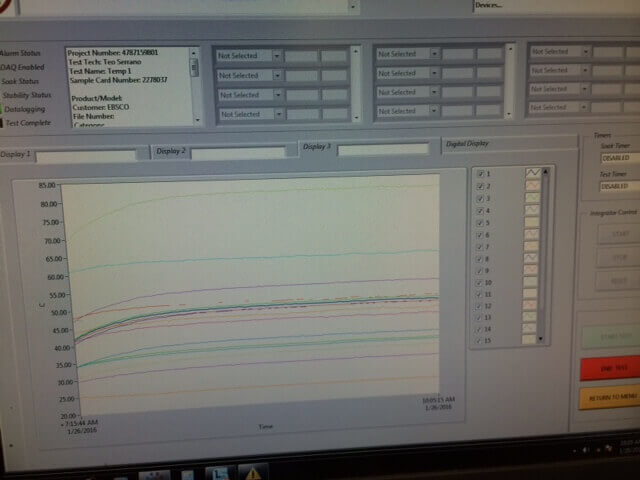Click the plot legend icon for channel 8
The width and height of the screenshot is (640, 480).
click(532, 258)
